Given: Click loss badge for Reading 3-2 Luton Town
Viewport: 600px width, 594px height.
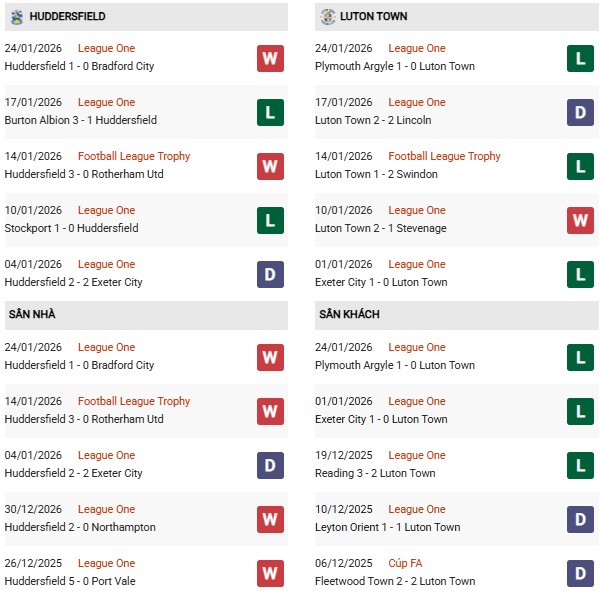Looking at the screenshot, I should tap(581, 465).
